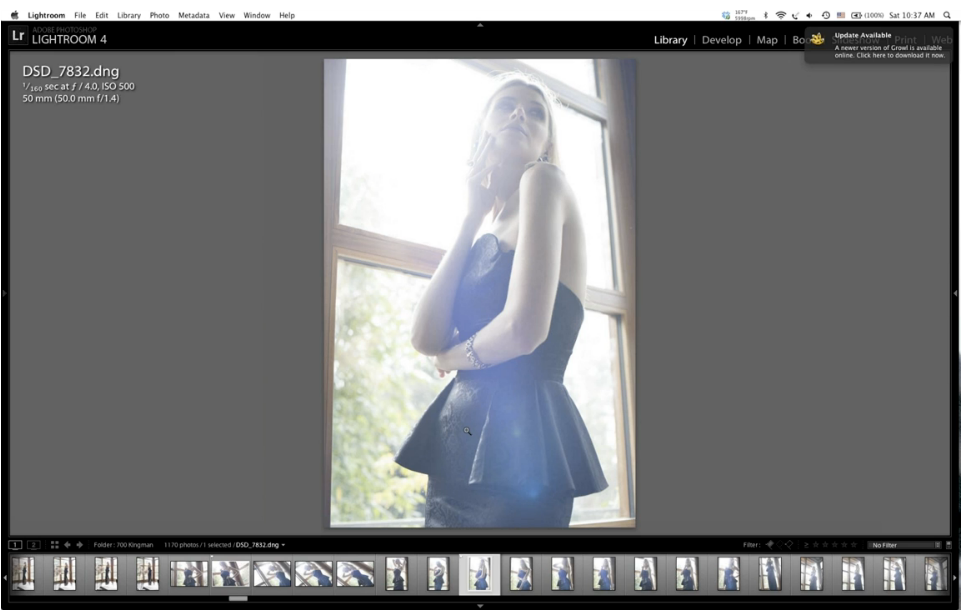Filter by five star rating
The image size is (961, 610).
tap(854, 544)
